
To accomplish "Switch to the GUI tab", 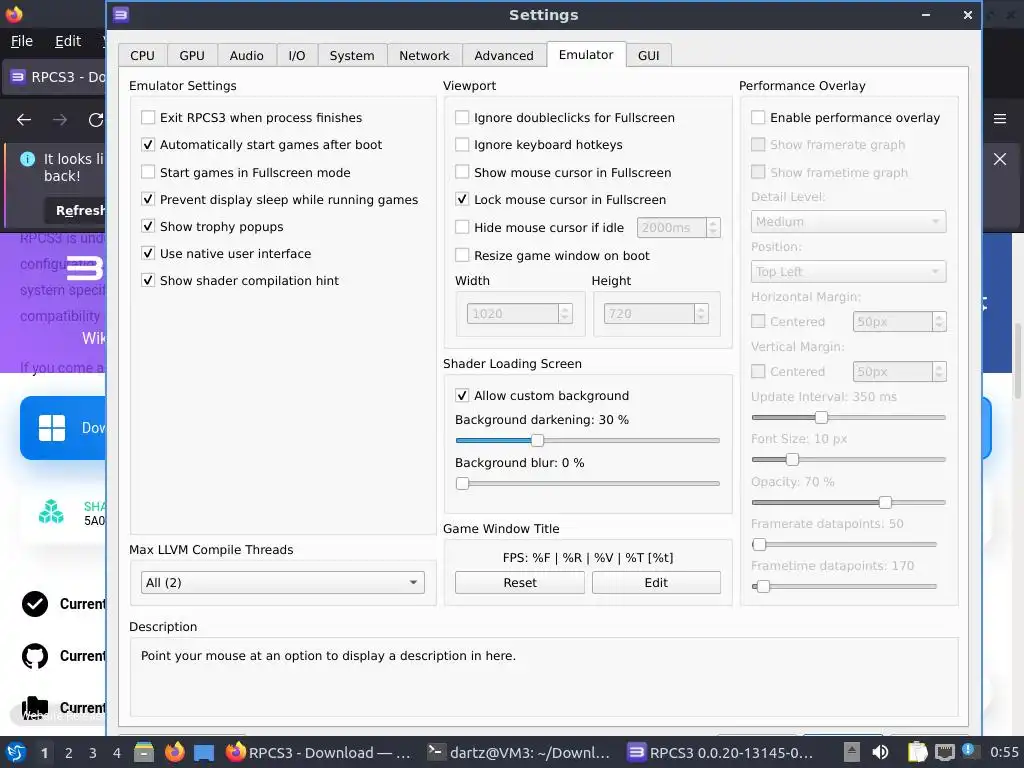I will pyautogui.click(x=648, y=56).
